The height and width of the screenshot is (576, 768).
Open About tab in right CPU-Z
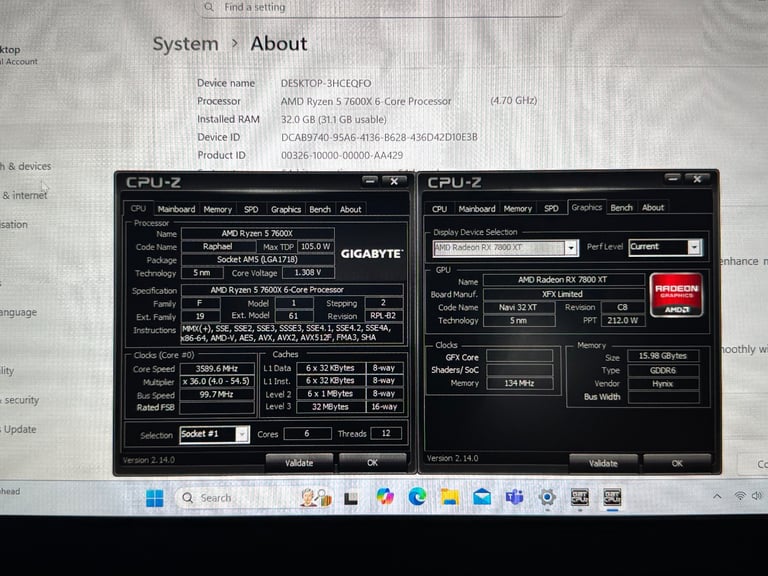pyautogui.click(x=653, y=208)
